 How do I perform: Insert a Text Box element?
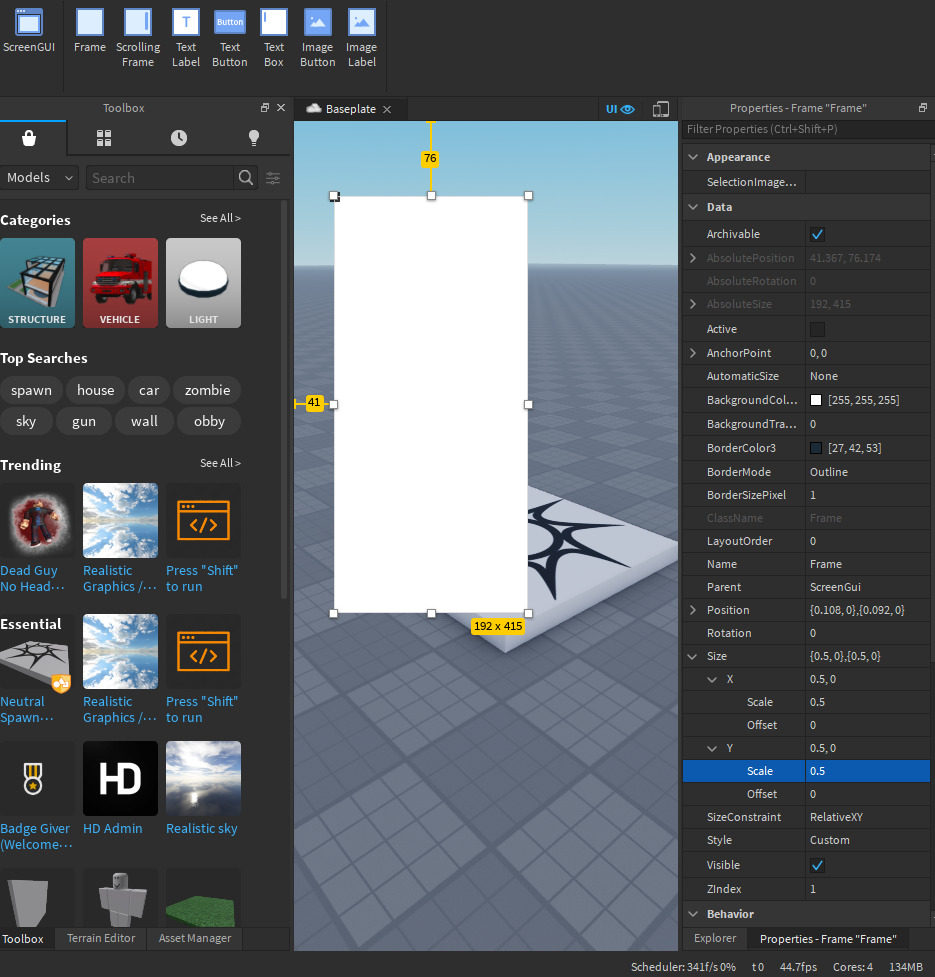[273, 38]
